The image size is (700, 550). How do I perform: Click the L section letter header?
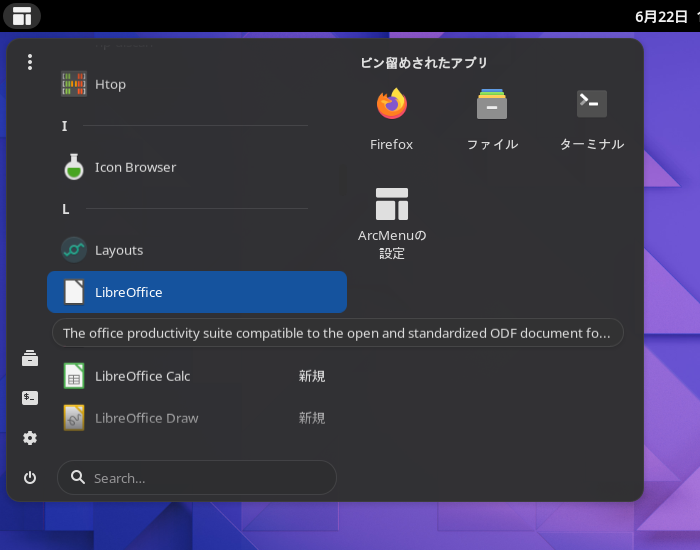click(66, 209)
